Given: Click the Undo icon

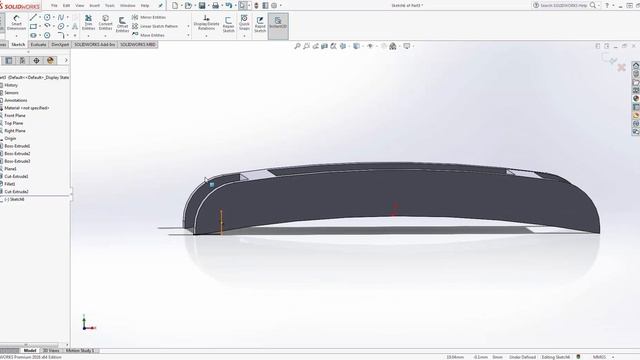Looking at the screenshot, I should pyautogui.click(x=229, y=6).
